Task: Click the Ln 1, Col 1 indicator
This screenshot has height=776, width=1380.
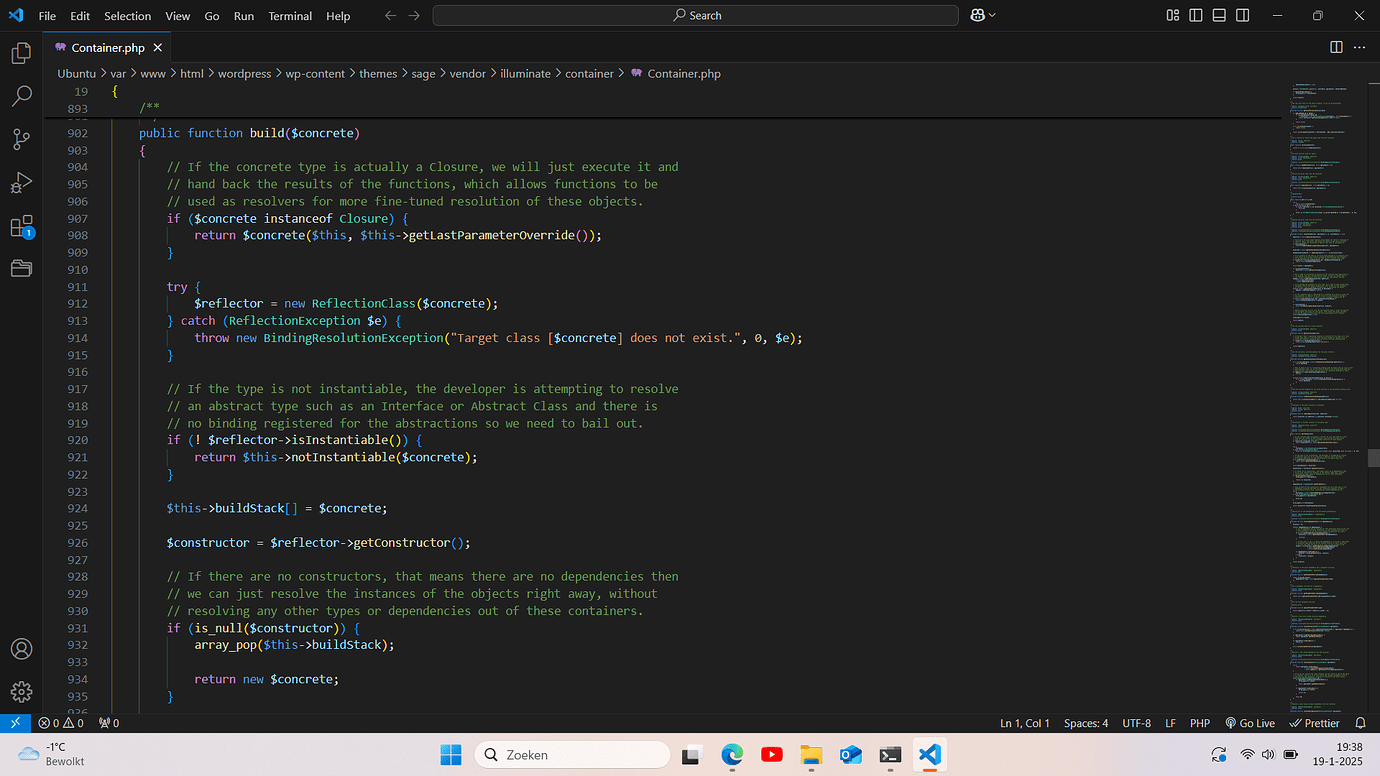Action: (1025, 723)
